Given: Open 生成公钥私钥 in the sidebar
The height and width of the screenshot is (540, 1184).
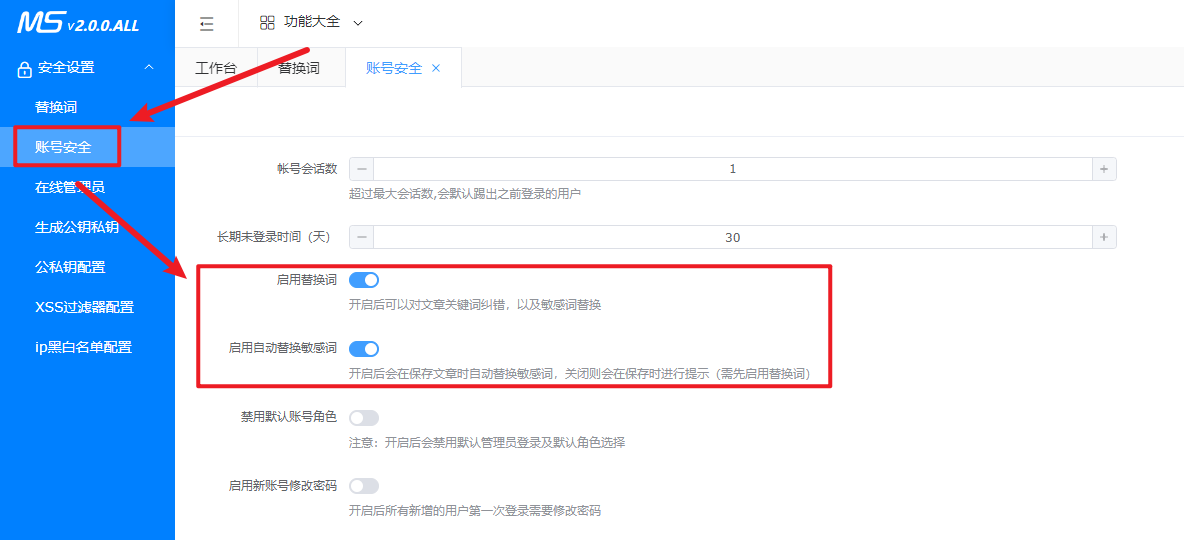Looking at the screenshot, I should coord(77,227).
